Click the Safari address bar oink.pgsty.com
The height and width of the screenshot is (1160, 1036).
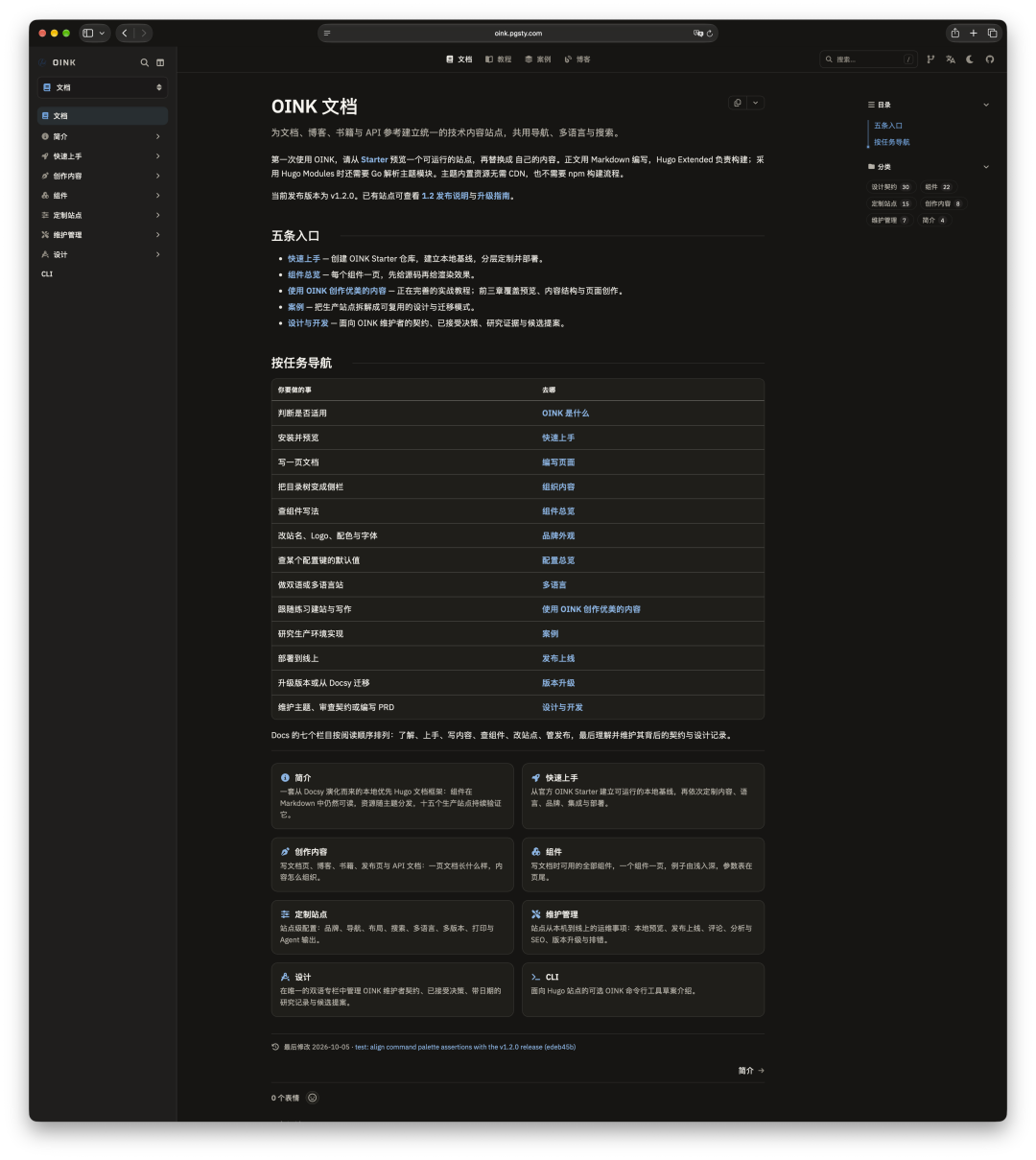coord(518,34)
